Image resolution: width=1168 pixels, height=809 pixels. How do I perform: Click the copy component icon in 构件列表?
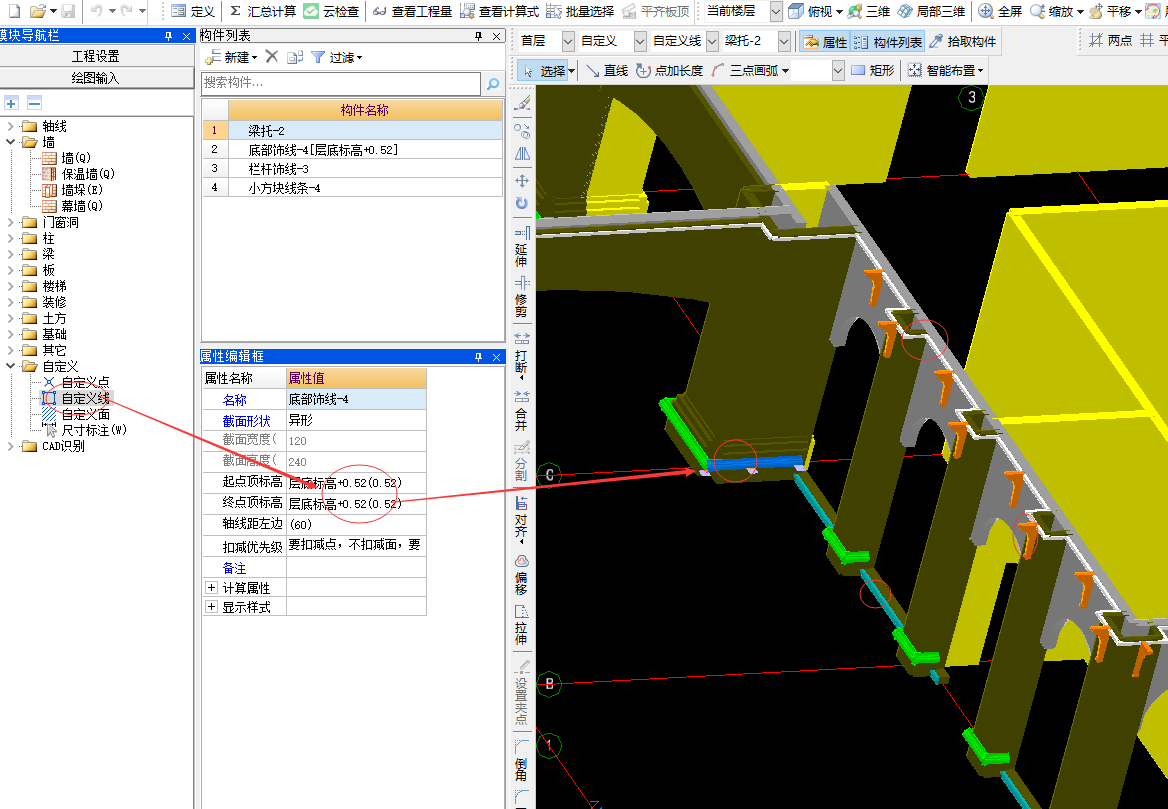(294, 57)
